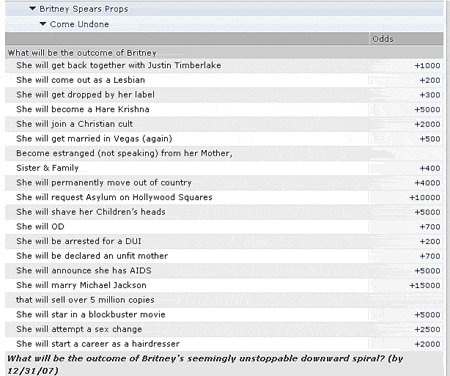This screenshot has width=450, height=376.
Task: Select 'She will be declared an unfit mother'
Action: [92, 256]
